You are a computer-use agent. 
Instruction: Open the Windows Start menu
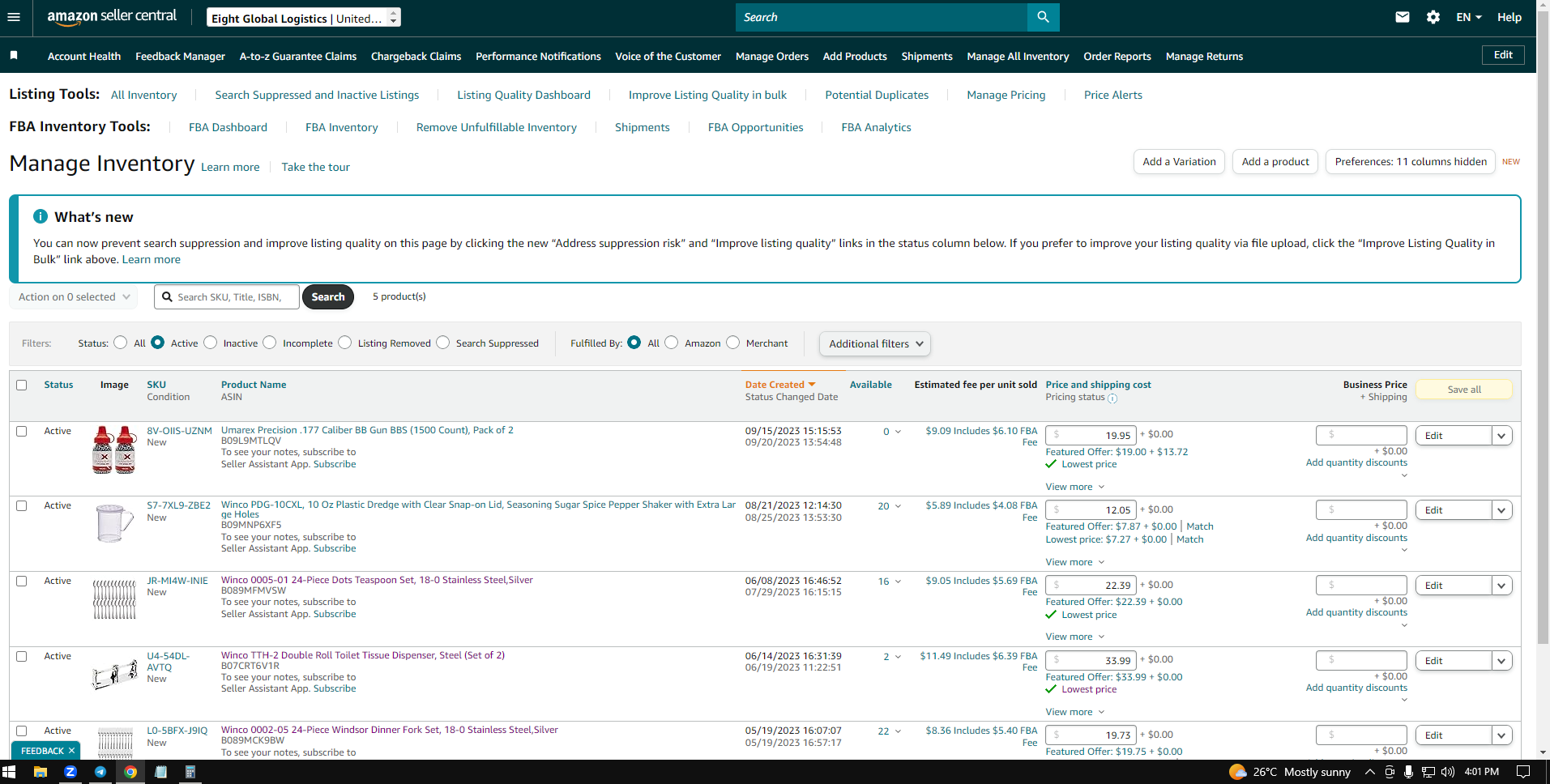(10, 772)
